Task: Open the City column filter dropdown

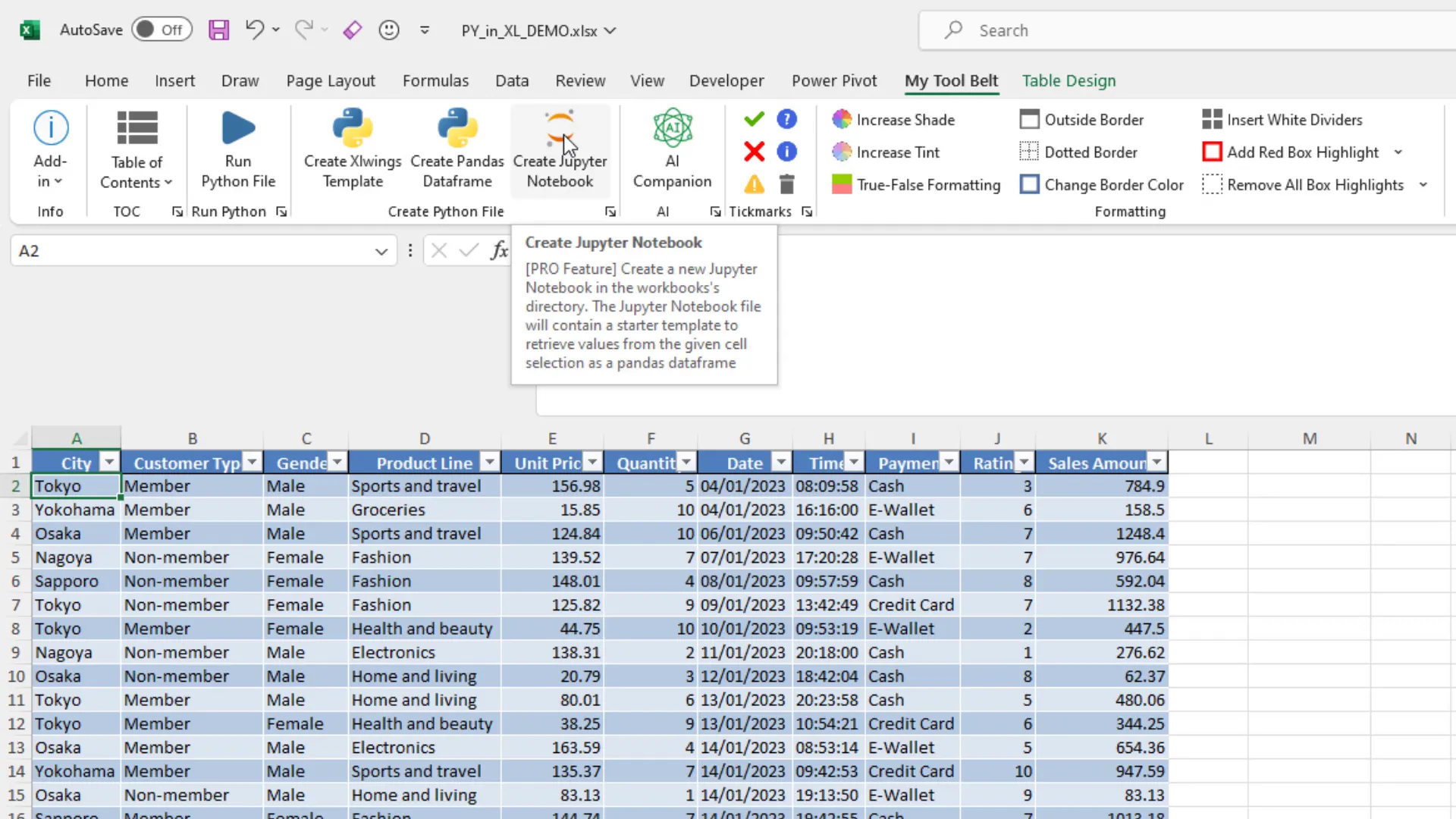Action: [x=108, y=462]
